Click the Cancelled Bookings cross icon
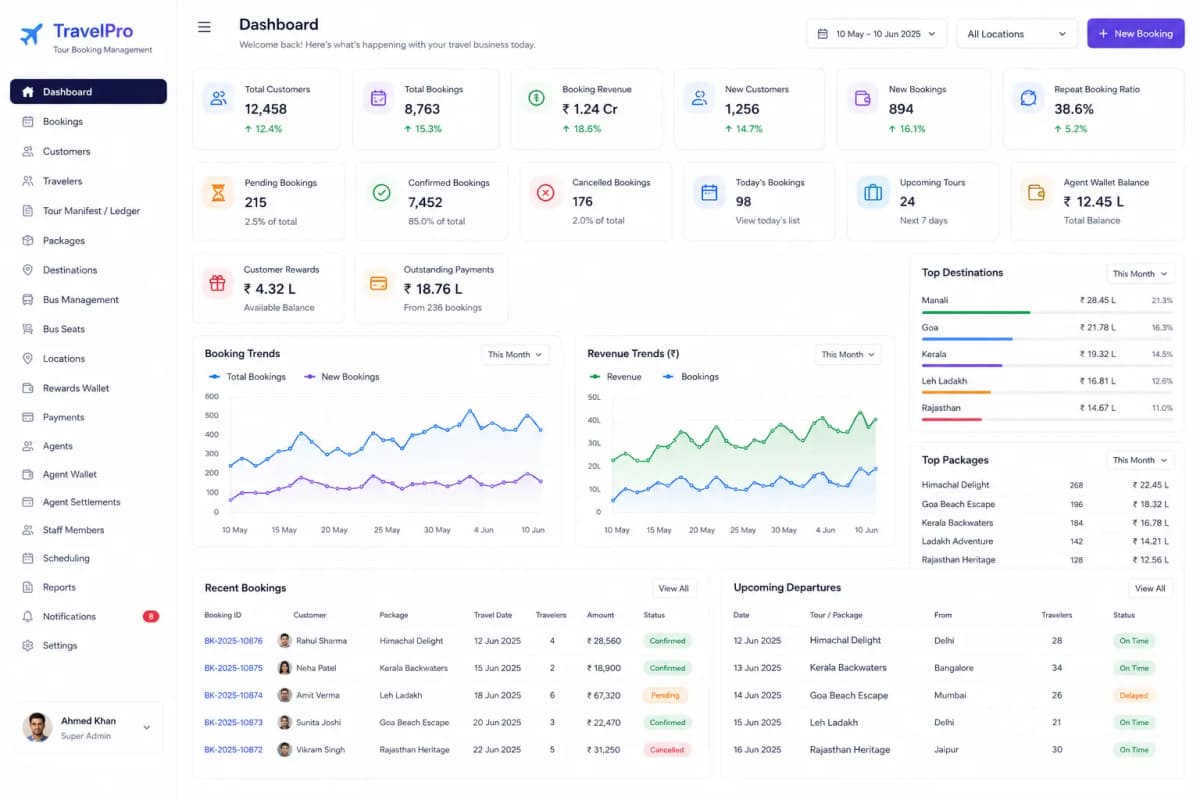Screen dimensions: 1200x800 click(545, 192)
